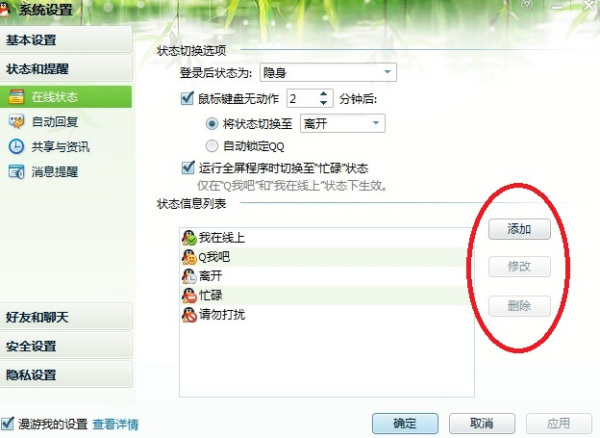600x438 pixels.
Task: Toggle 鼠标键盘无动作 checkbox
Action: coord(187,98)
